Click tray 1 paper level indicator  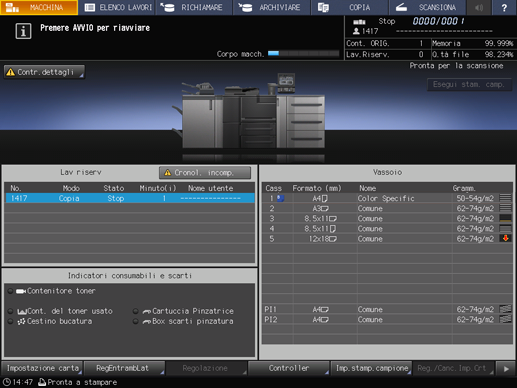(x=505, y=198)
